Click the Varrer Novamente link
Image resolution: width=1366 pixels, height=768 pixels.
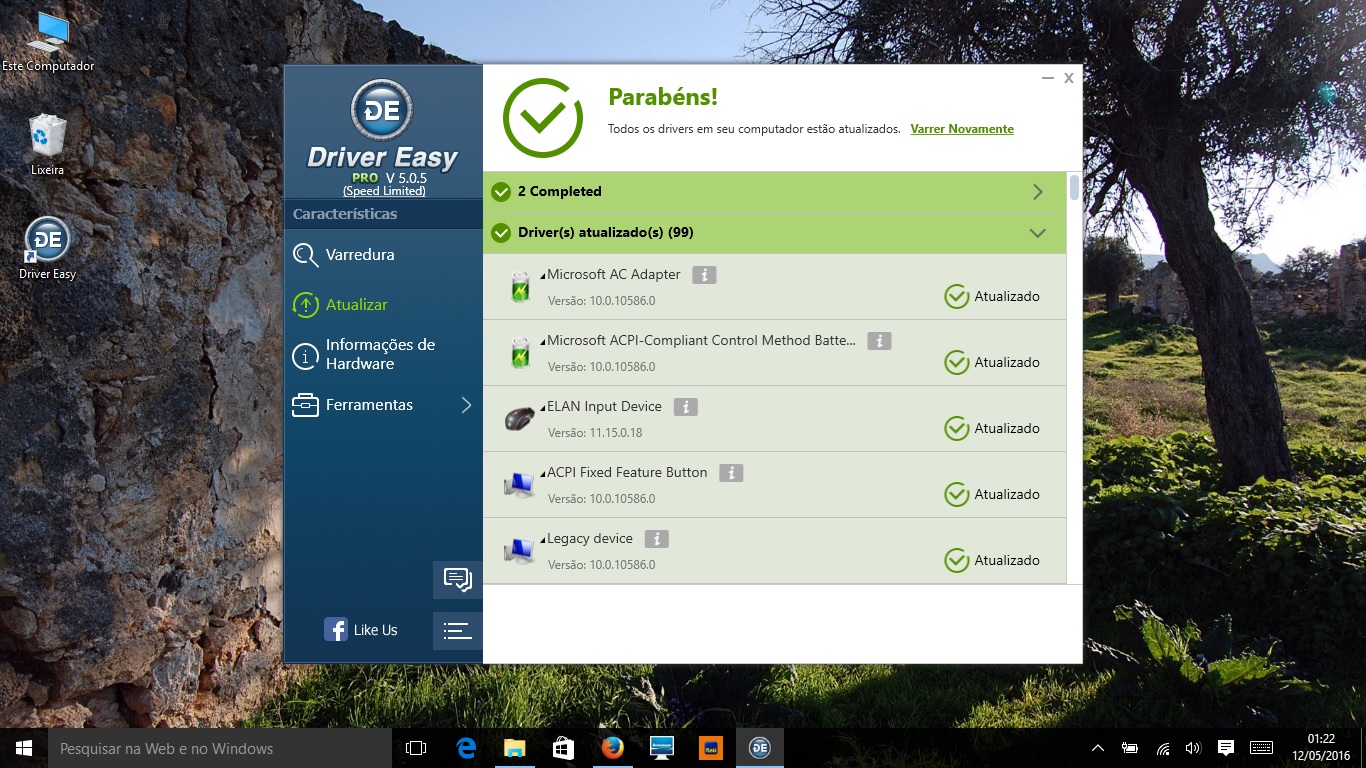point(962,129)
